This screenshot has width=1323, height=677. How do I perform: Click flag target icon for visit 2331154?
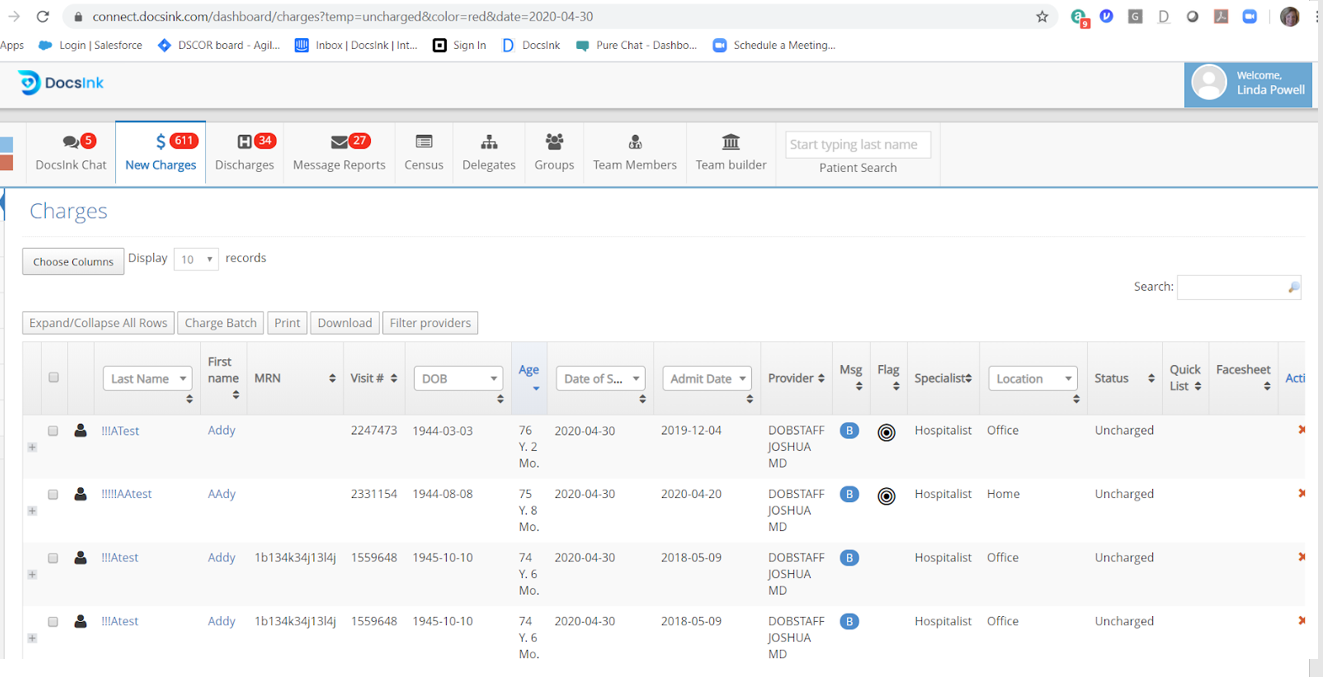[x=886, y=496]
